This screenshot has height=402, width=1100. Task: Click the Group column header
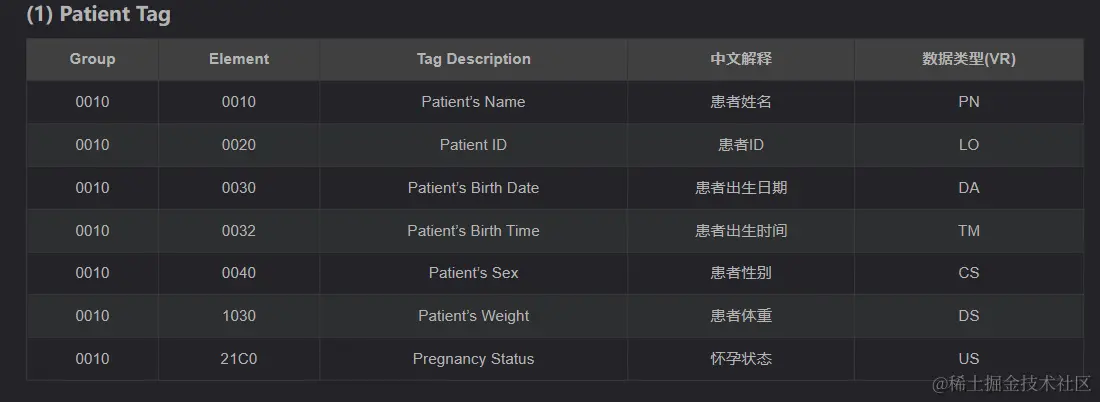click(x=92, y=59)
